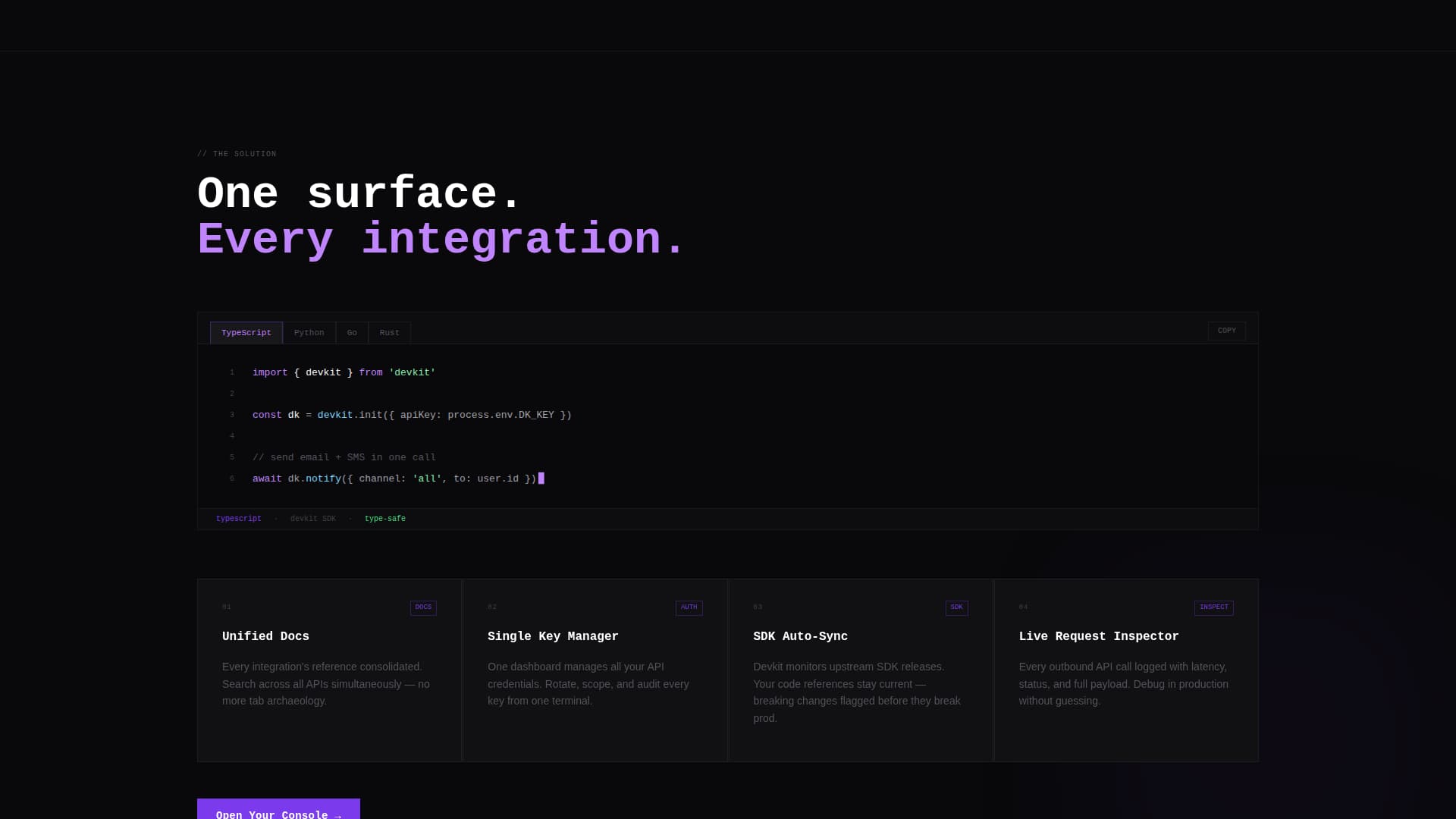This screenshot has width=1456, height=819.
Task: Click the Live Request Inspector description paragraph
Action: (1125, 684)
